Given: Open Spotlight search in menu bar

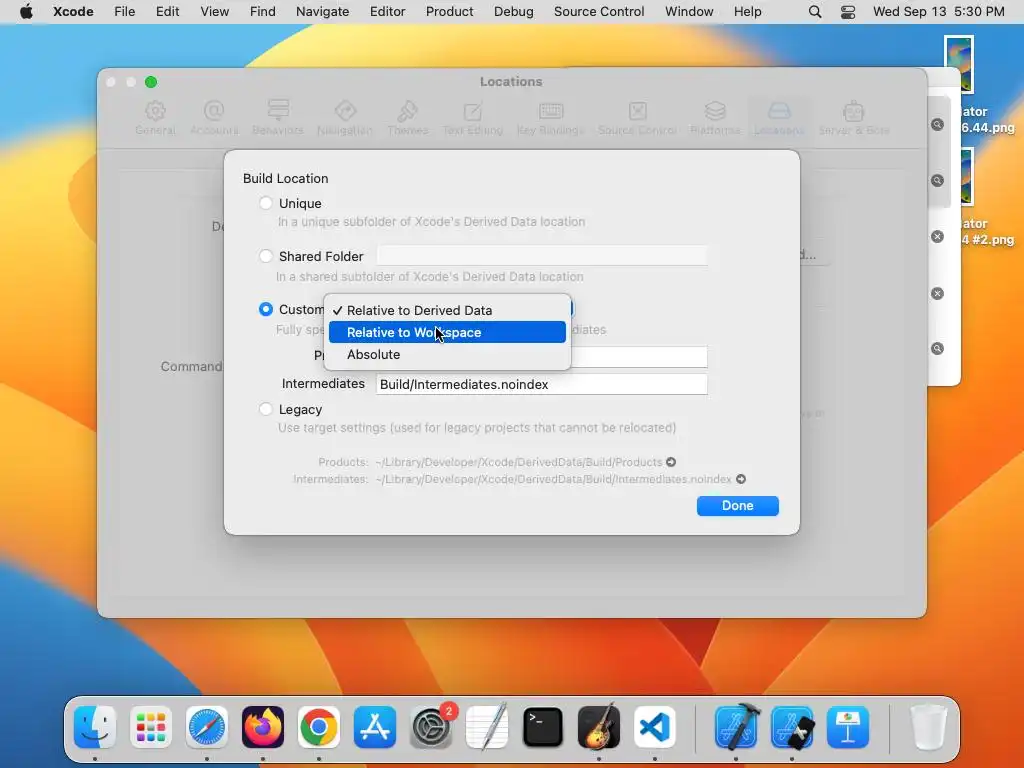Looking at the screenshot, I should coord(814,12).
